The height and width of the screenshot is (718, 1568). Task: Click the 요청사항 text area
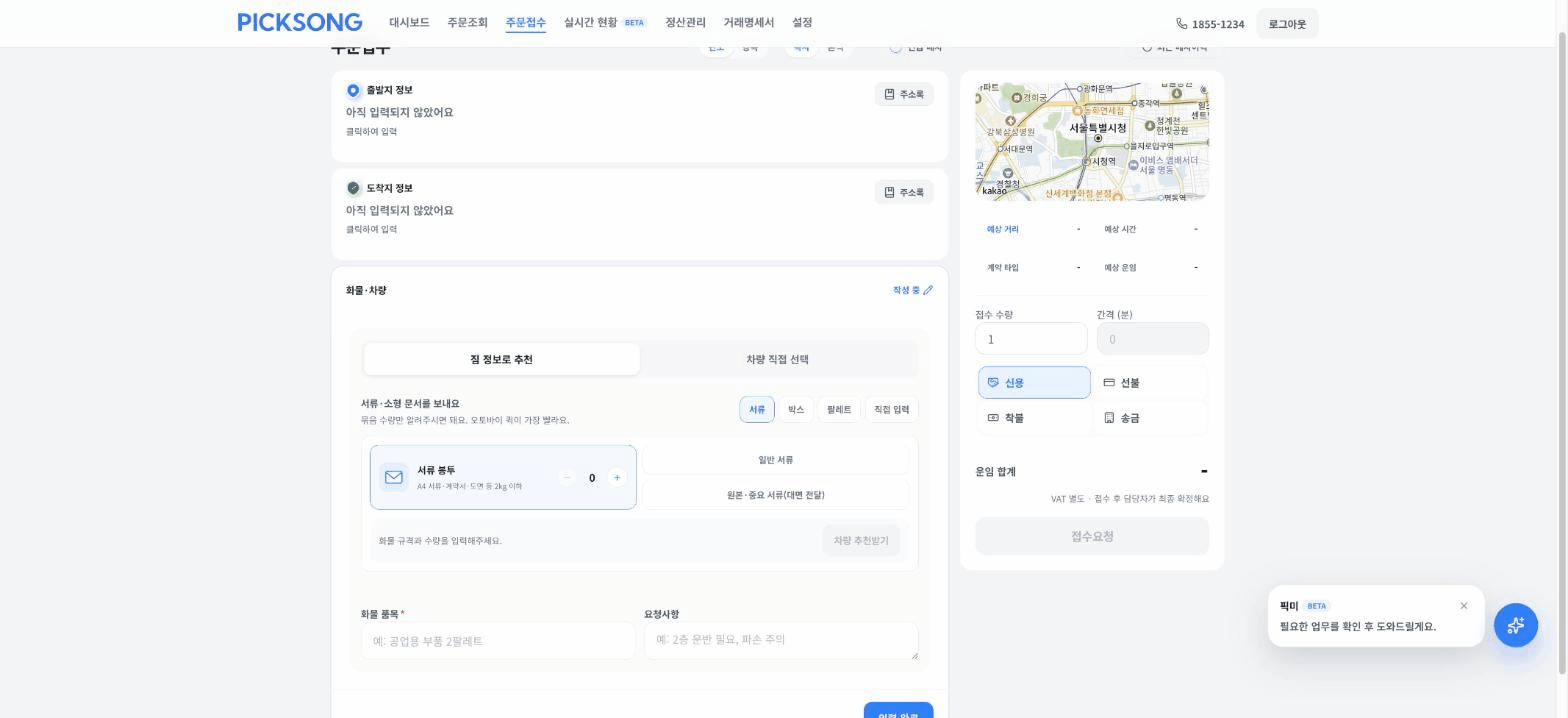(781, 640)
